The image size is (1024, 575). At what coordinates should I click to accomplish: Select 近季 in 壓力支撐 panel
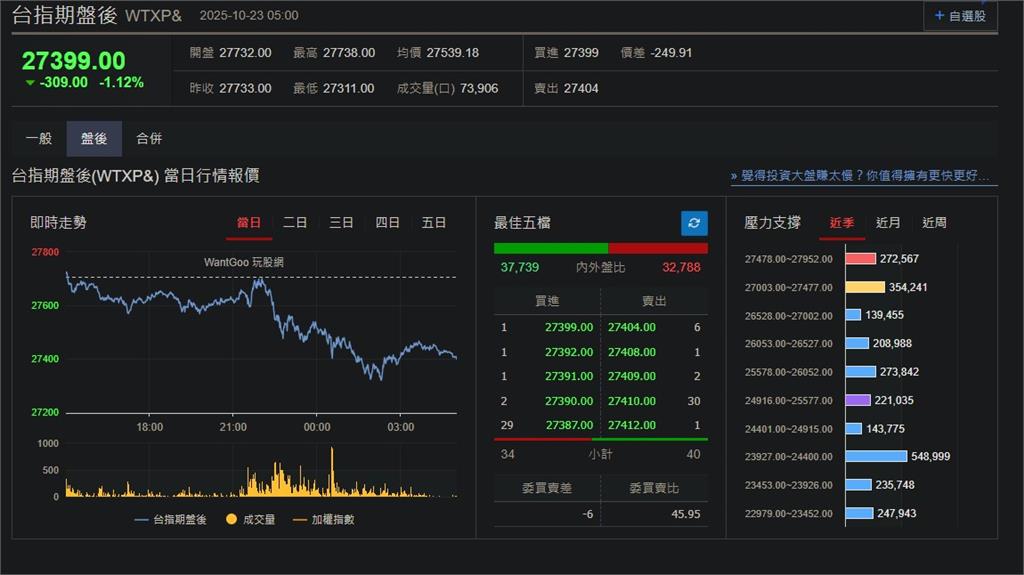click(x=842, y=223)
